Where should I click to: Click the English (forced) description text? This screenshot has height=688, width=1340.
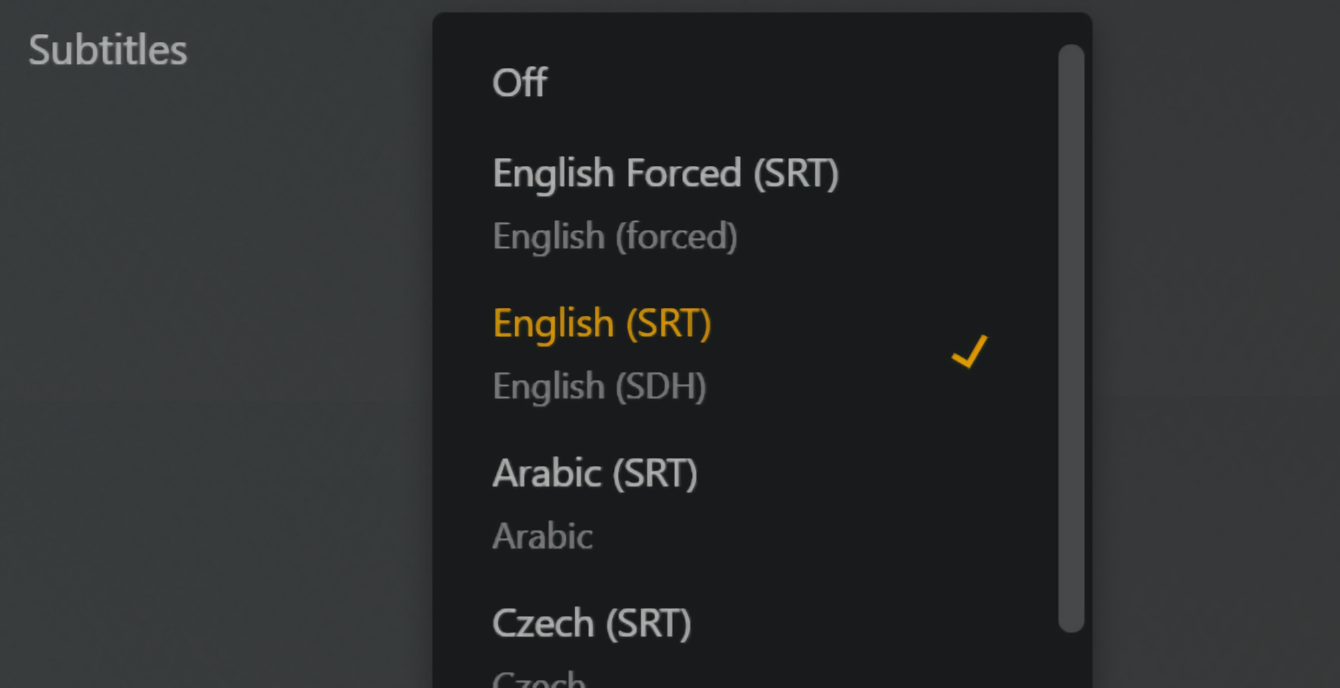[614, 236]
